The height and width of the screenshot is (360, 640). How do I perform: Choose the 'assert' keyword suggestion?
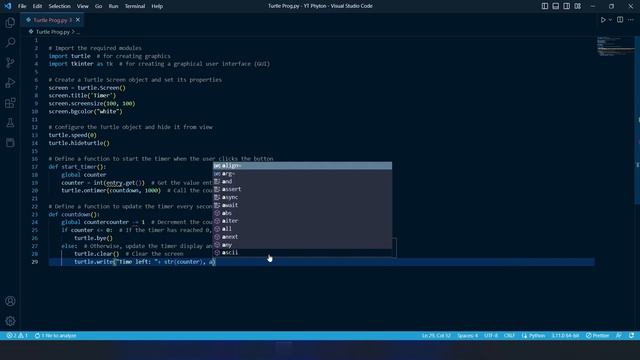pyautogui.click(x=302, y=189)
